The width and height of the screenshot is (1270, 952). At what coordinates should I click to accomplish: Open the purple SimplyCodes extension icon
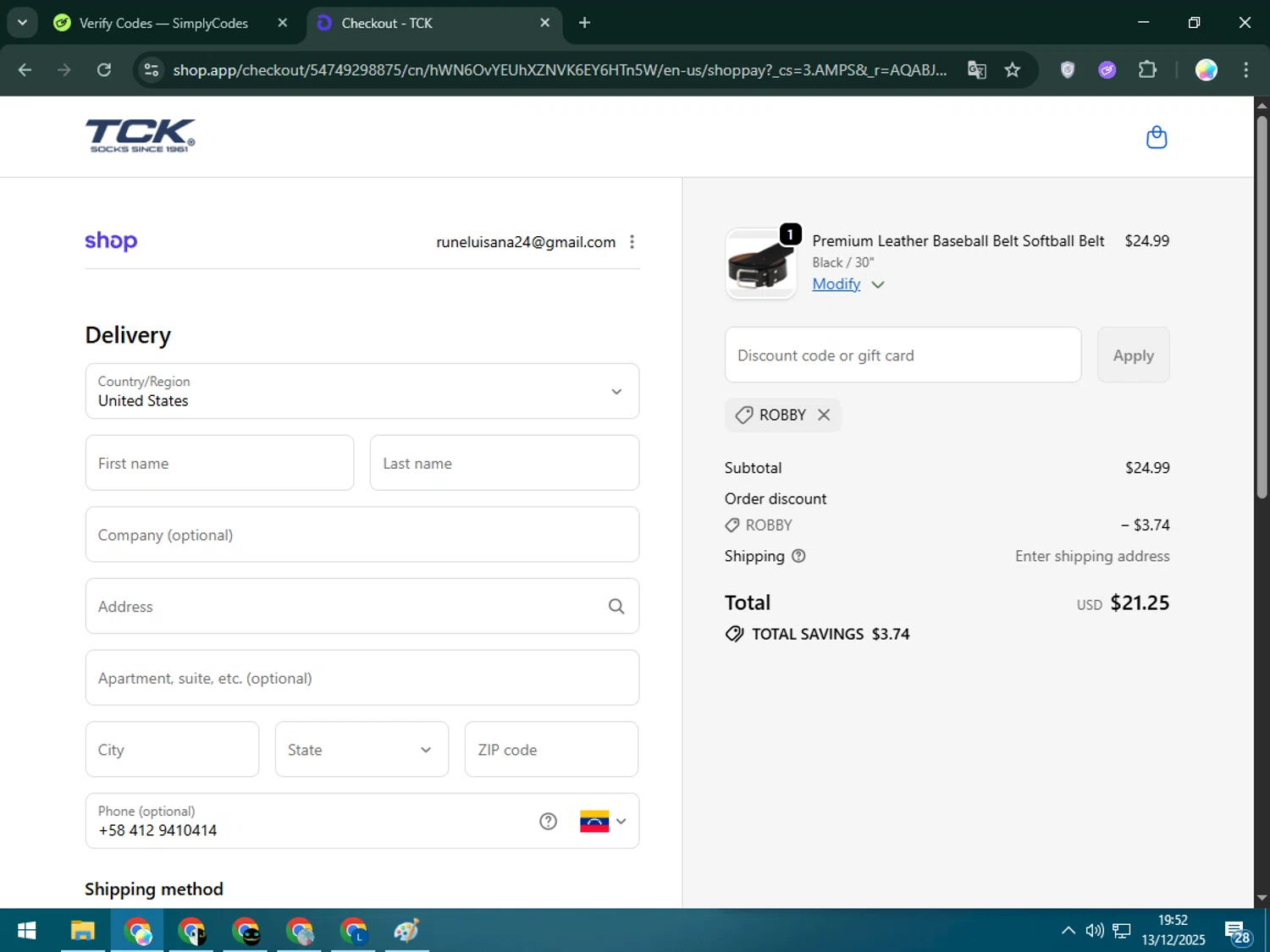coord(1107,69)
